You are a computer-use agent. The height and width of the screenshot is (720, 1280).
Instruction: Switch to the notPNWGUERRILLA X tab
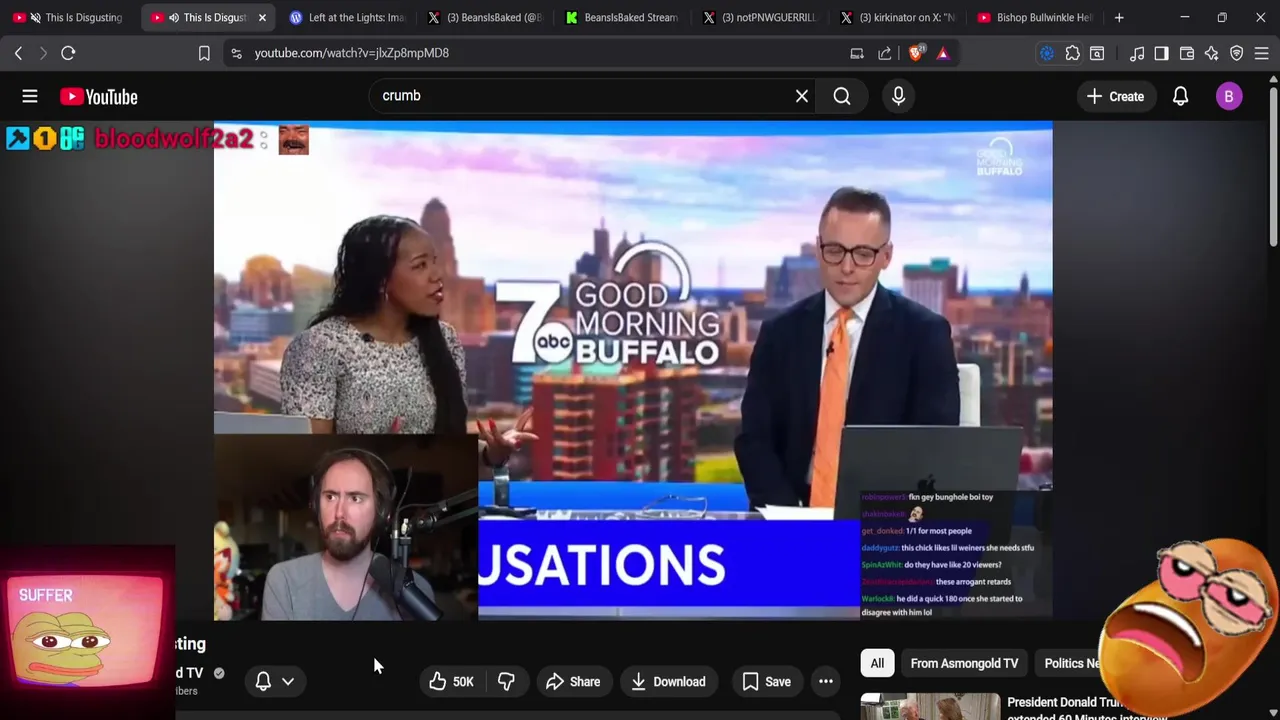pyautogui.click(x=760, y=17)
